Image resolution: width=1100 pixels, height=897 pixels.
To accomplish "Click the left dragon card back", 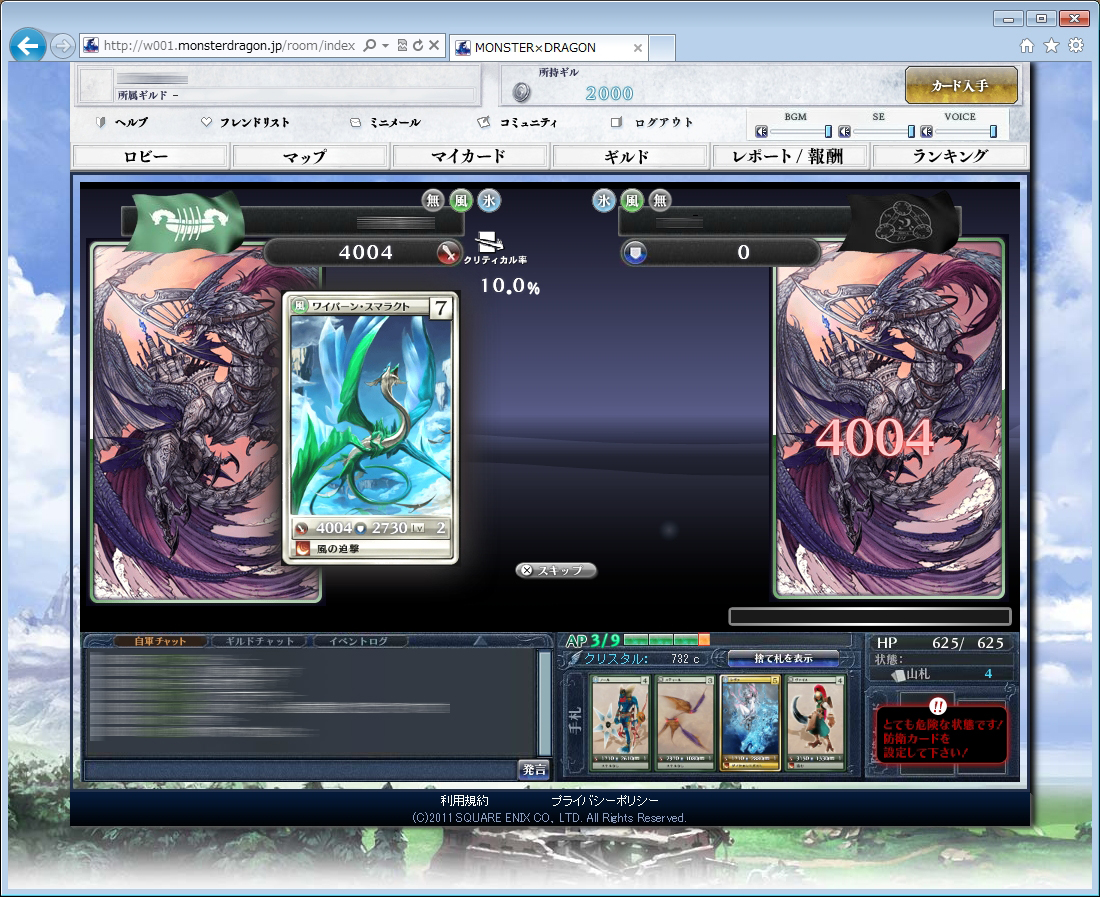I will [187, 421].
